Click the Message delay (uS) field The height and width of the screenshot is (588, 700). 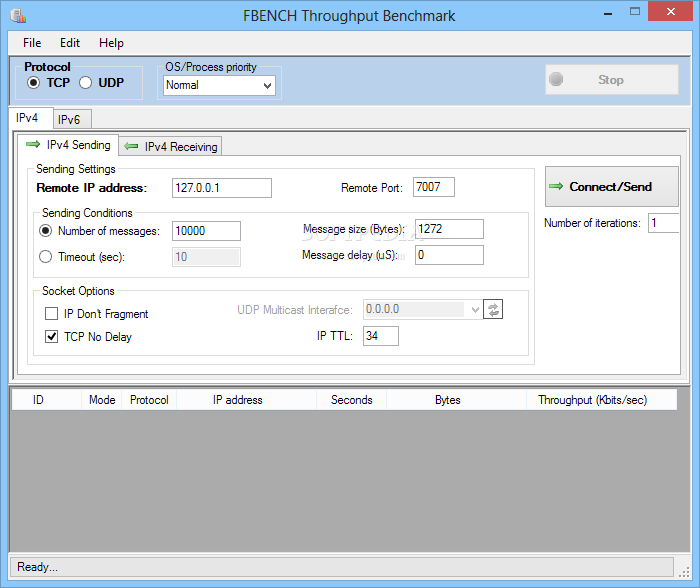pos(449,255)
